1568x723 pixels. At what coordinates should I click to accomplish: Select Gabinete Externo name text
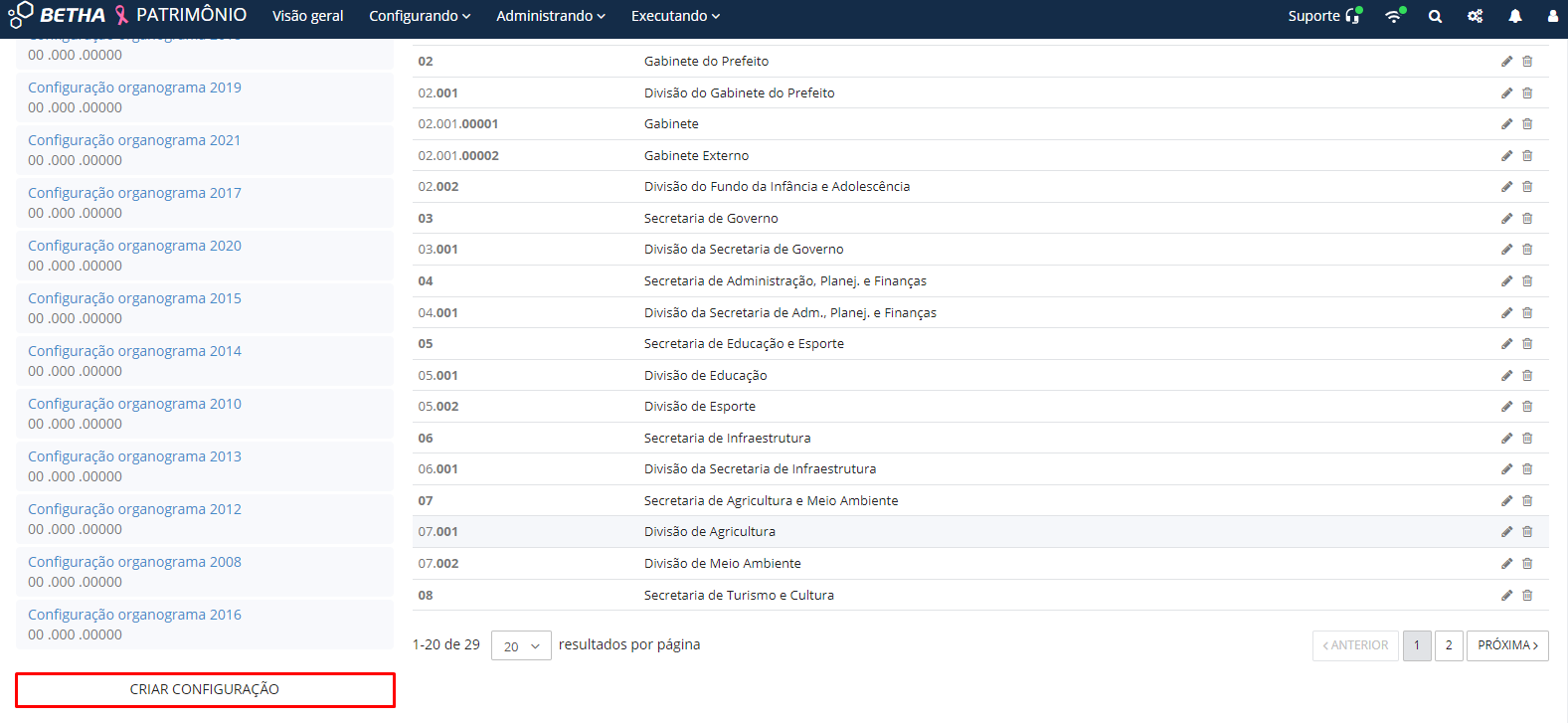point(696,156)
